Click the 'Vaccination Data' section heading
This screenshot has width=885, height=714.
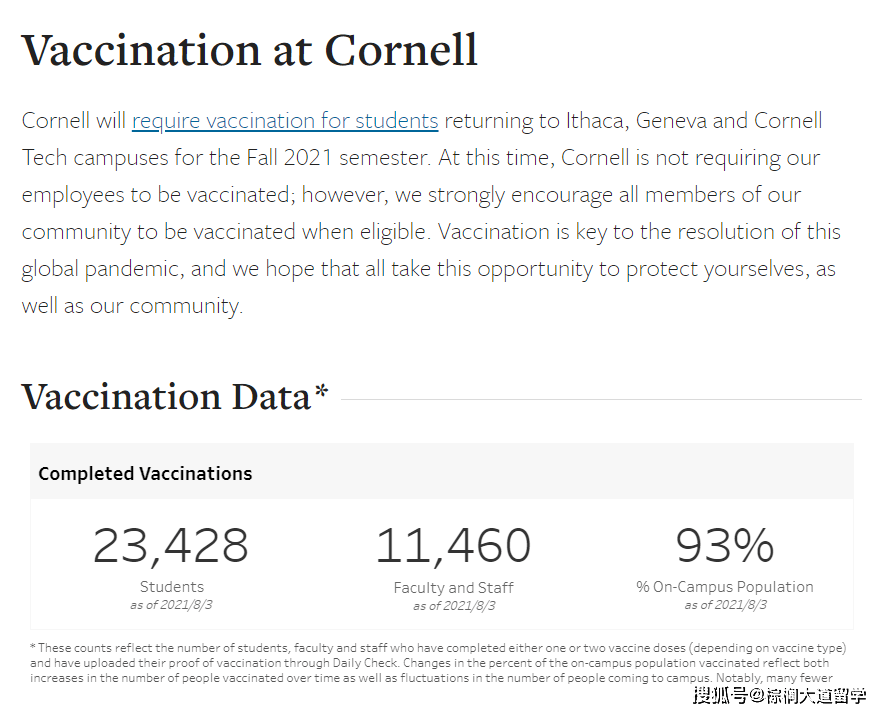click(166, 397)
